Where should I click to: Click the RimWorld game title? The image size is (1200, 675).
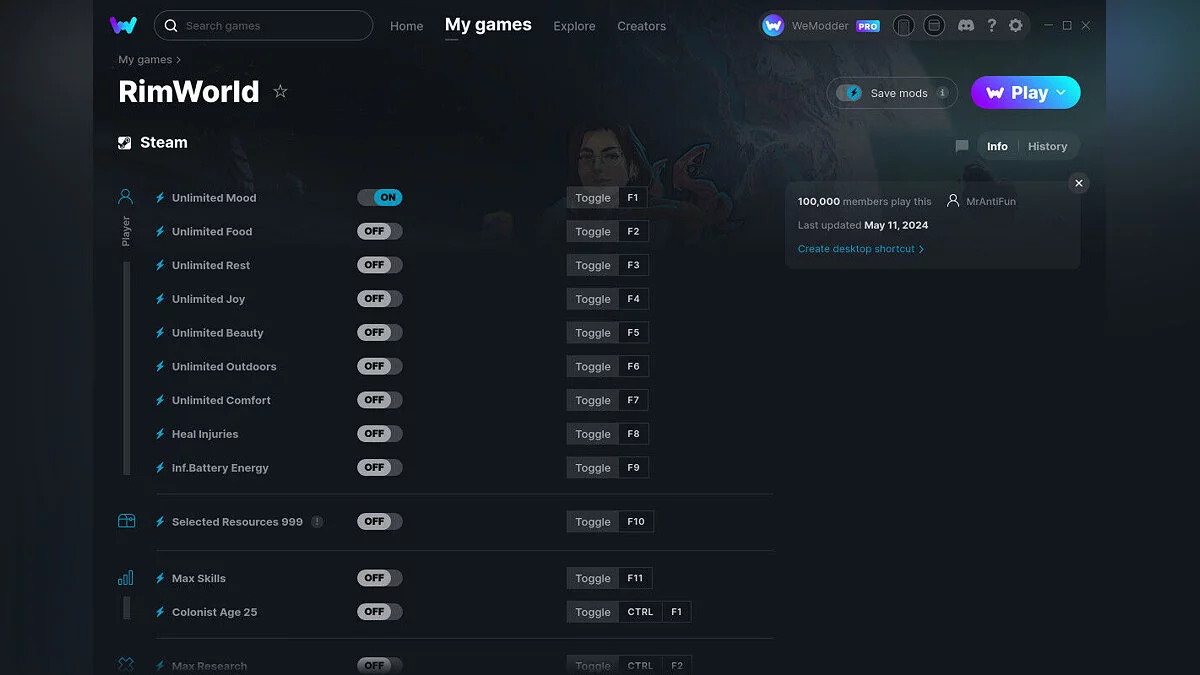point(188,92)
